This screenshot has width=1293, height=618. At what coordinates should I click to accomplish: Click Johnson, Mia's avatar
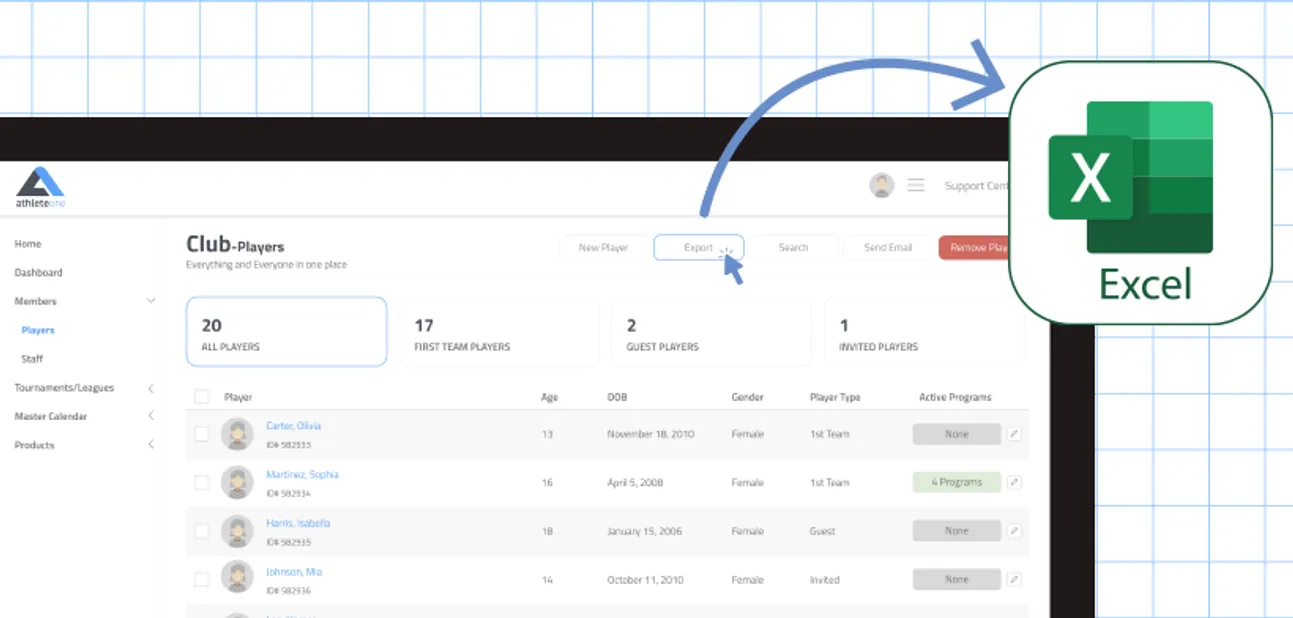(237, 577)
